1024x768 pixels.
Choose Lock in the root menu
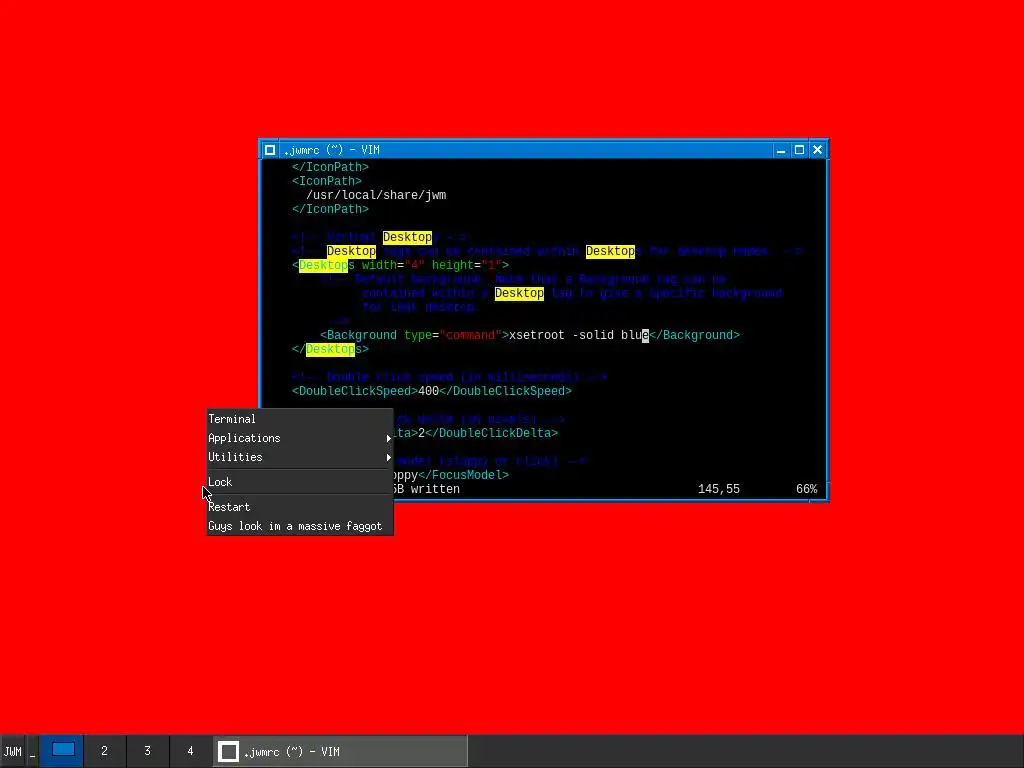300,482
